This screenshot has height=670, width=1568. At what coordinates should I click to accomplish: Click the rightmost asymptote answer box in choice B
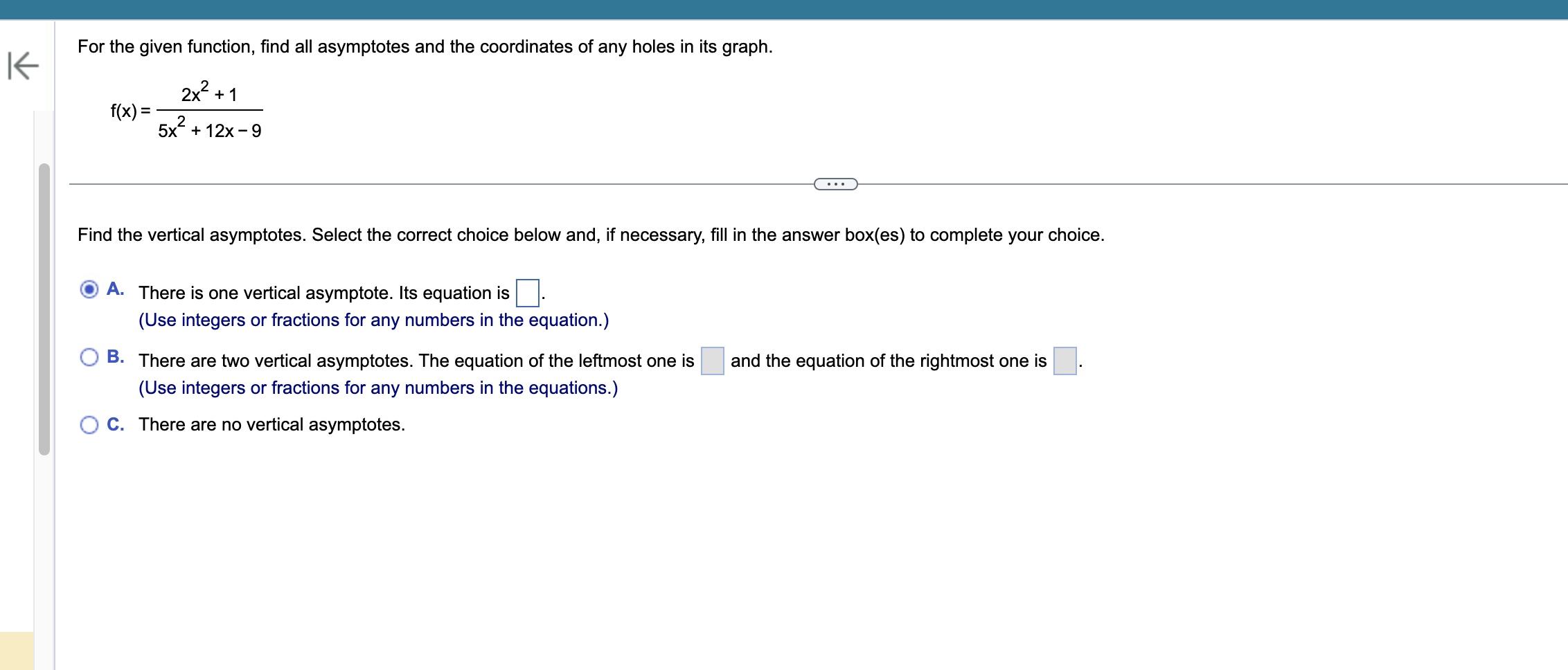click(1067, 361)
